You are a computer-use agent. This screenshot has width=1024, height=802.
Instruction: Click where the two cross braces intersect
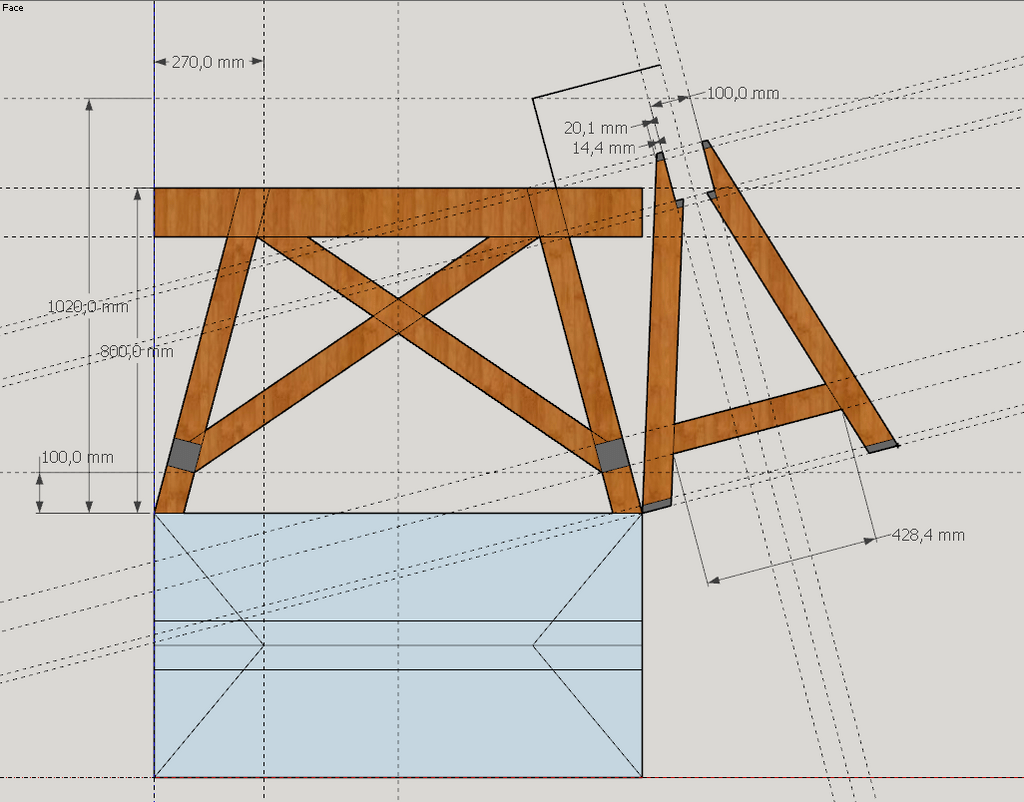coord(397,316)
